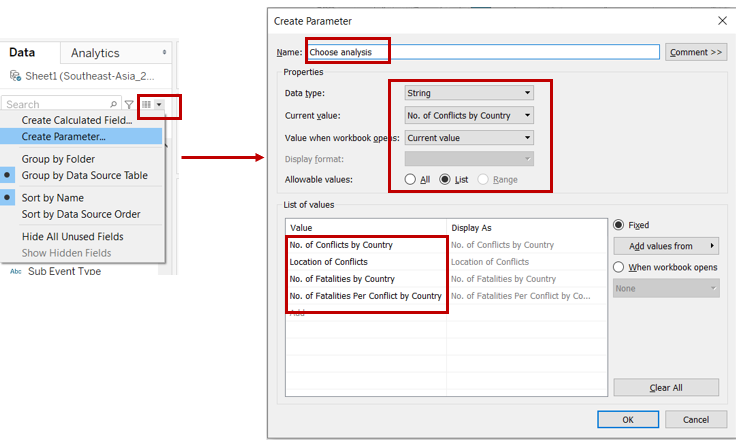Click the Data pane collapse arrows icon

tap(165, 52)
